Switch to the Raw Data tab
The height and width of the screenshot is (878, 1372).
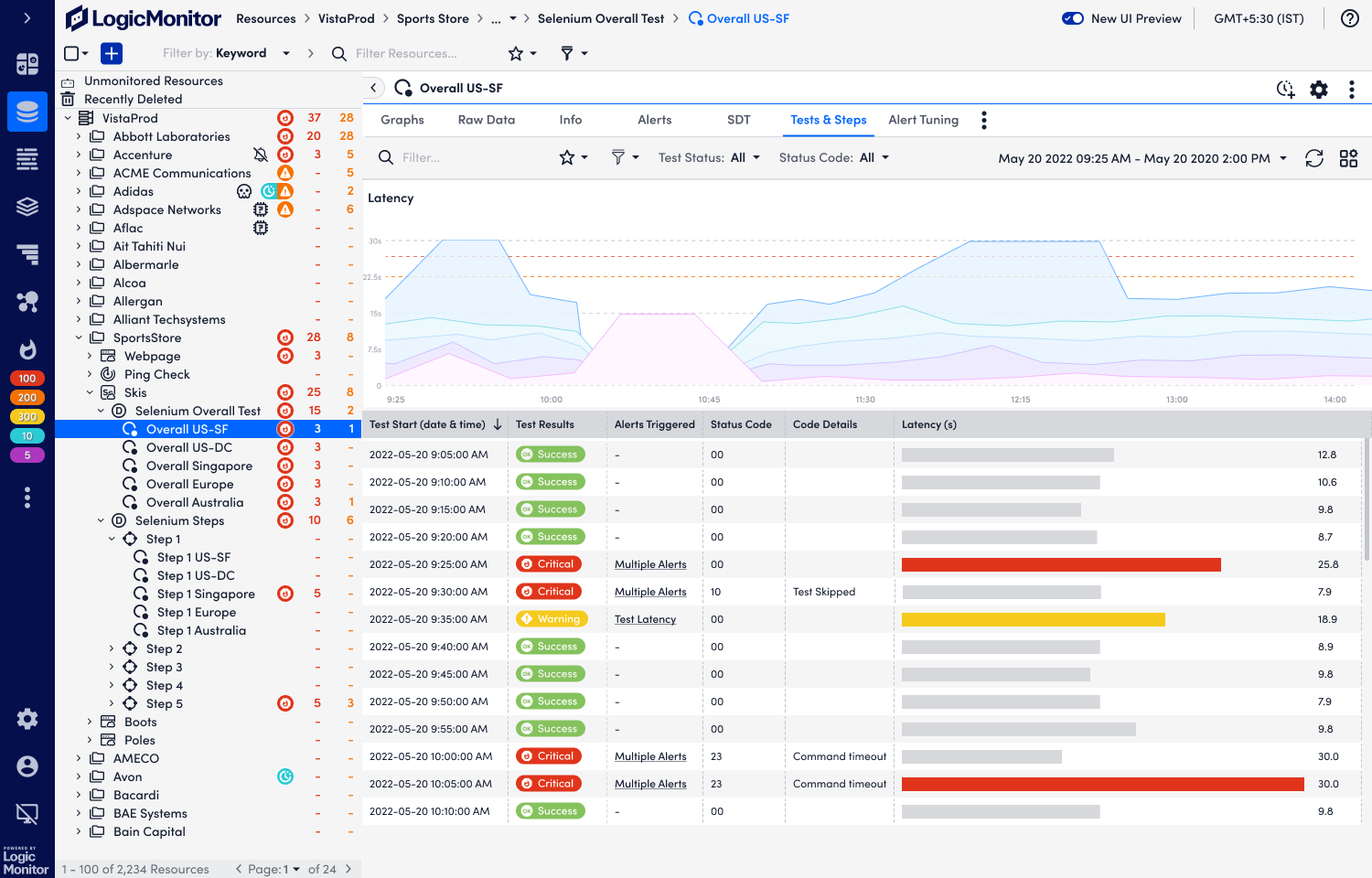click(x=487, y=120)
